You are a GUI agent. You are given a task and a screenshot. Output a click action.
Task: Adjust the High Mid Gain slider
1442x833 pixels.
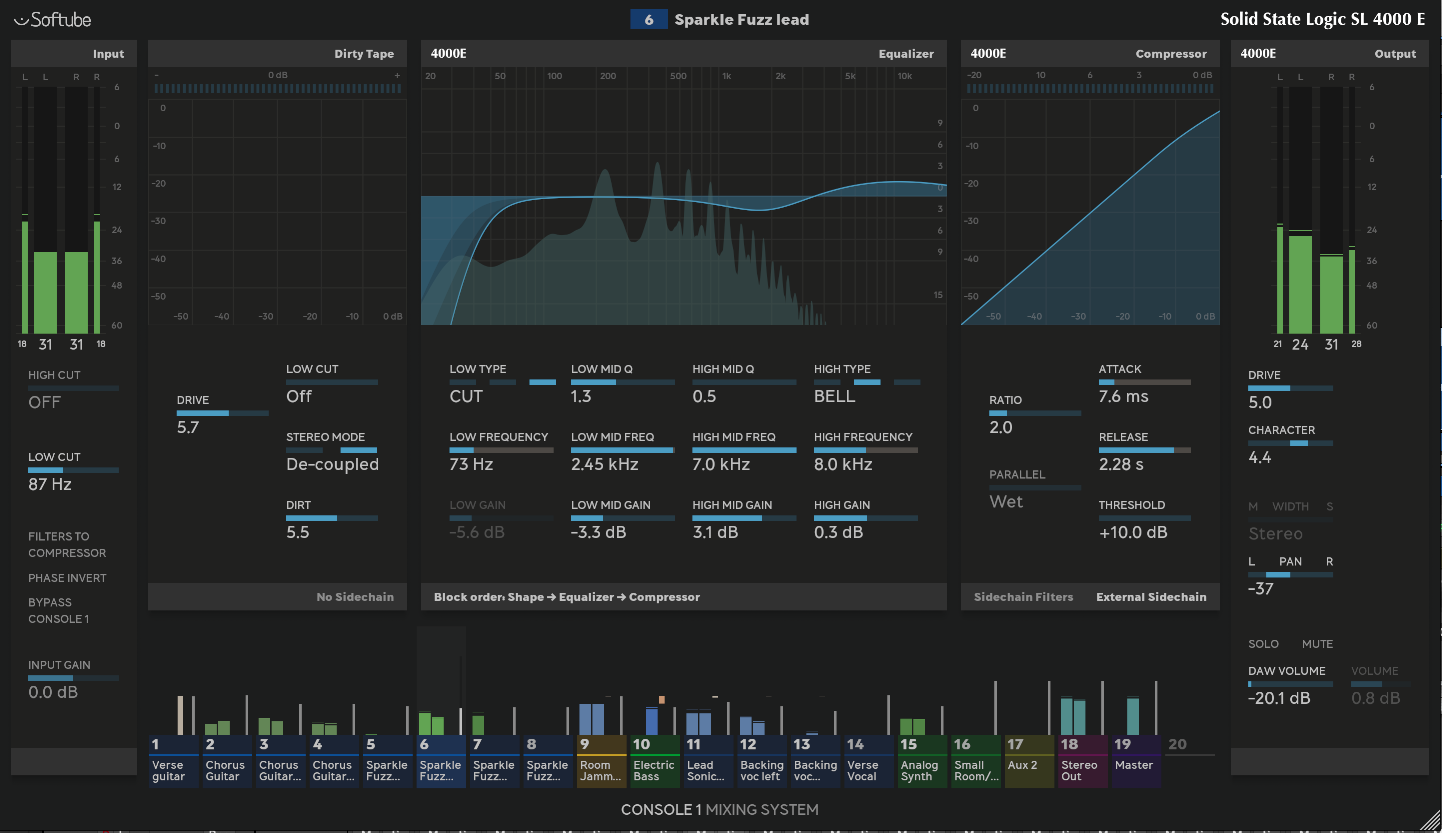(745, 518)
